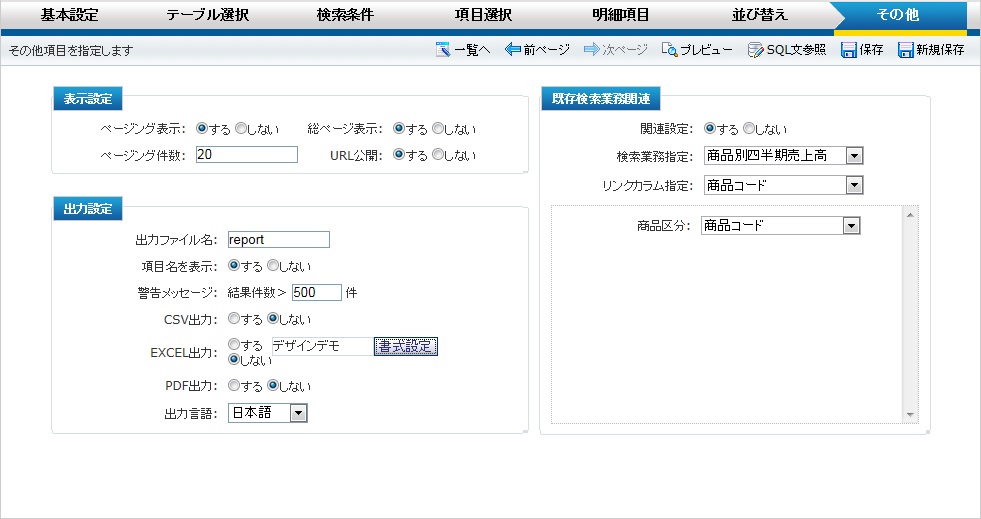
Task: Select the その他 tab
Action: tap(898, 15)
